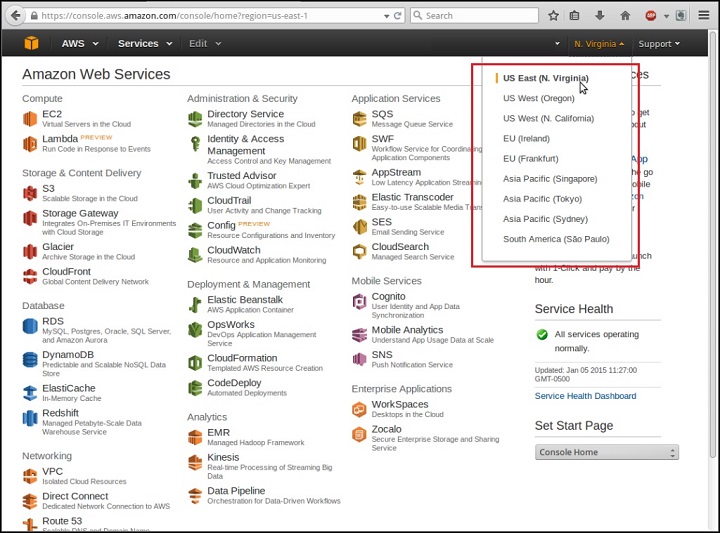Click the browser bookmark star icon
This screenshot has width=720, height=533.
pos(553,16)
